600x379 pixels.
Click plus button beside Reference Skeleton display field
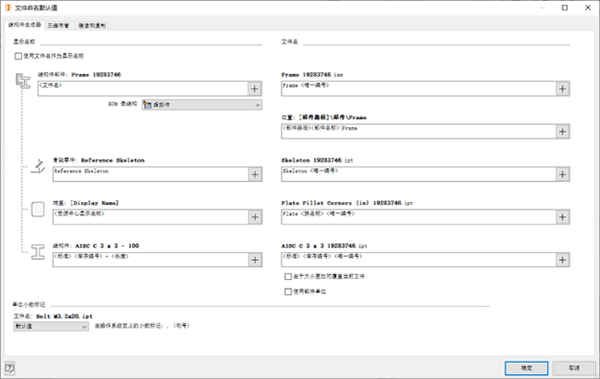click(255, 175)
